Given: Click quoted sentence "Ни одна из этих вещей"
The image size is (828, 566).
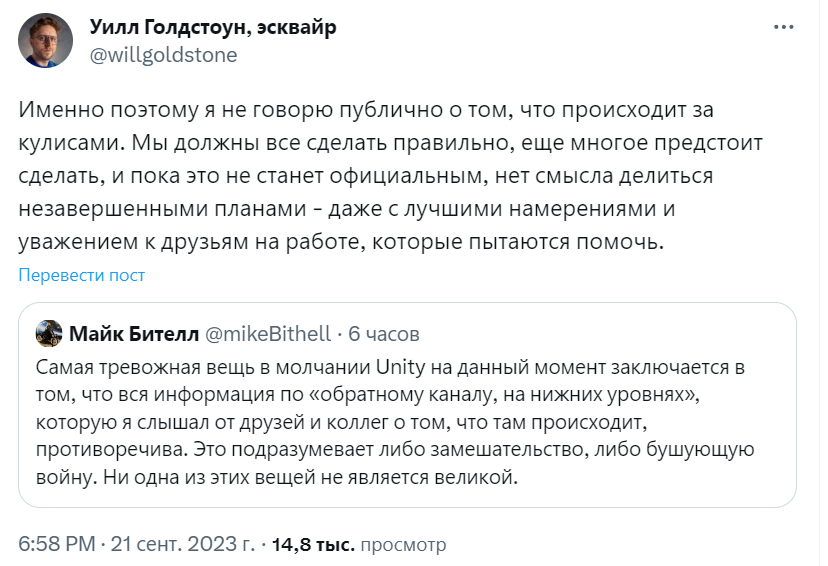Looking at the screenshot, I should tap(310, 477).
